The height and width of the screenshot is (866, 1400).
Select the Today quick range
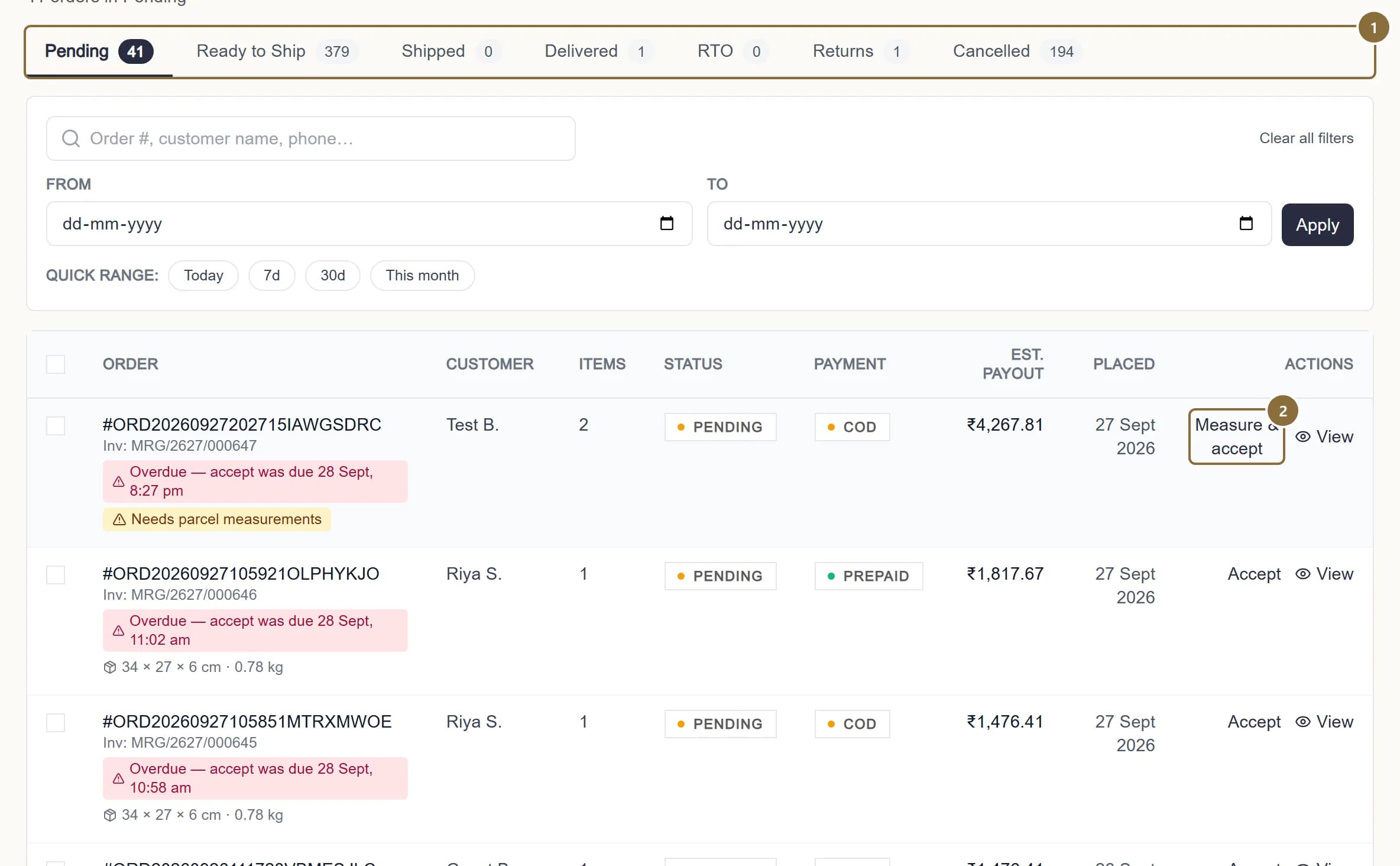[x=203, y=276]
